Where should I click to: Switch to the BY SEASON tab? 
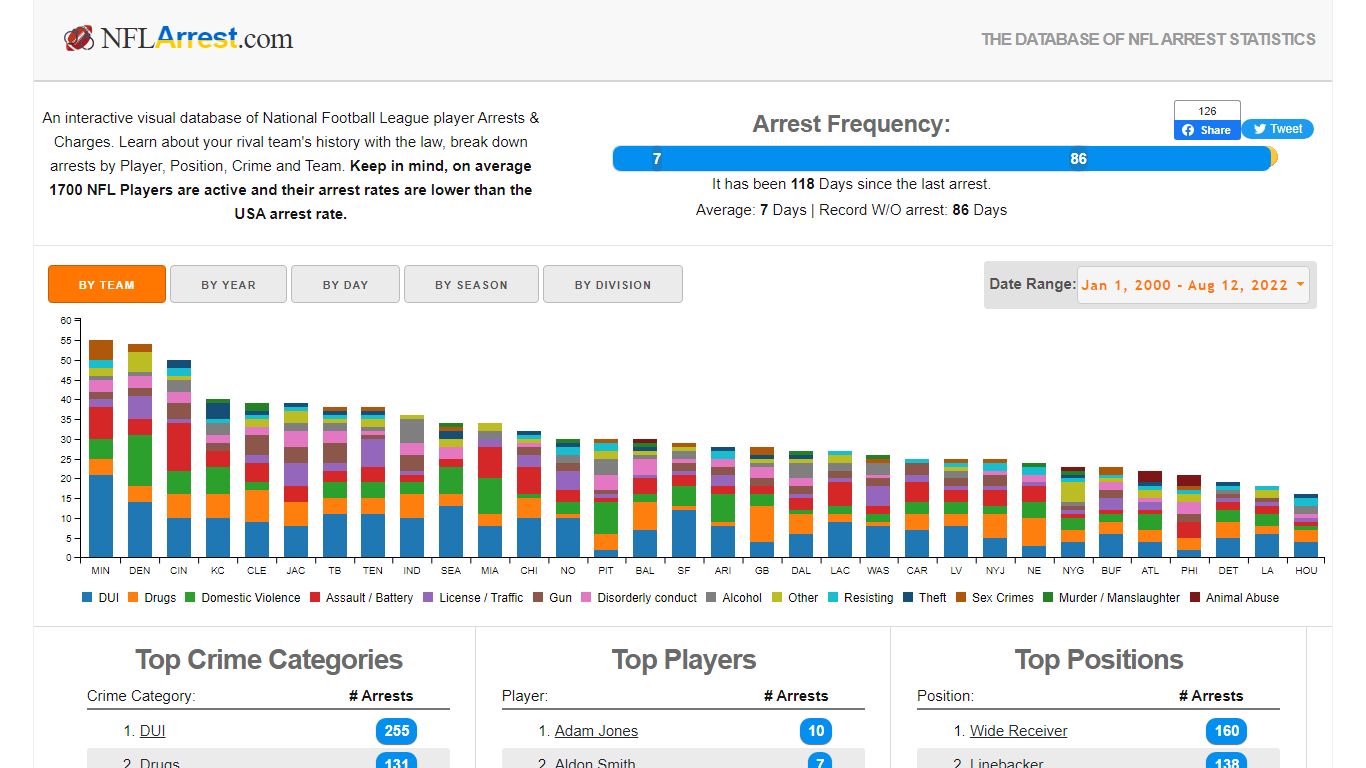471,284
